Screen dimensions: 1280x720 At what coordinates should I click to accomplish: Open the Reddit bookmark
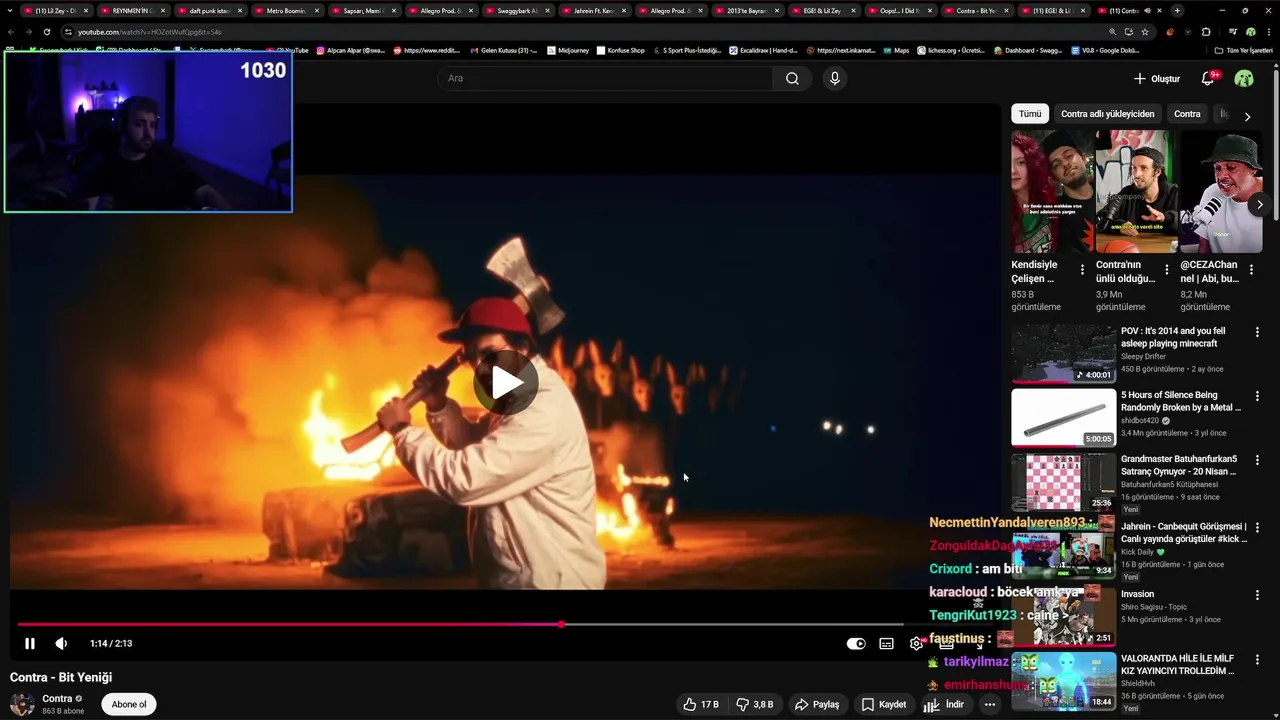tap(427, 50)
